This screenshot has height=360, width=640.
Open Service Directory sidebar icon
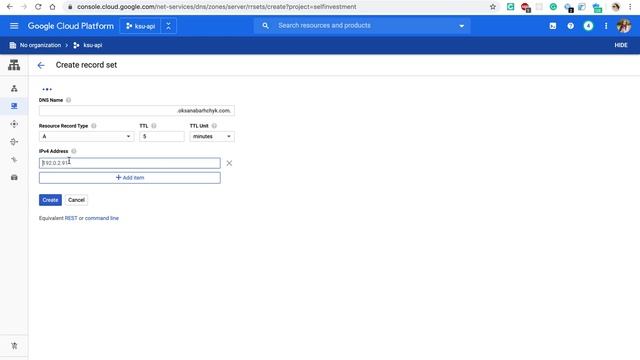click(x=14, y=178)
